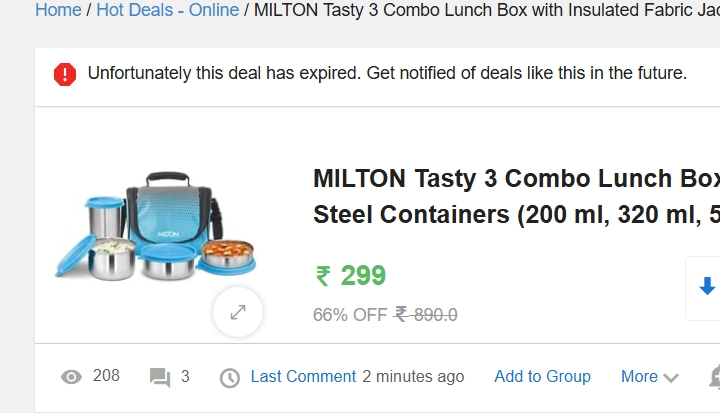
Task: Expand the product image to full size
Action: tap(238, 312)
